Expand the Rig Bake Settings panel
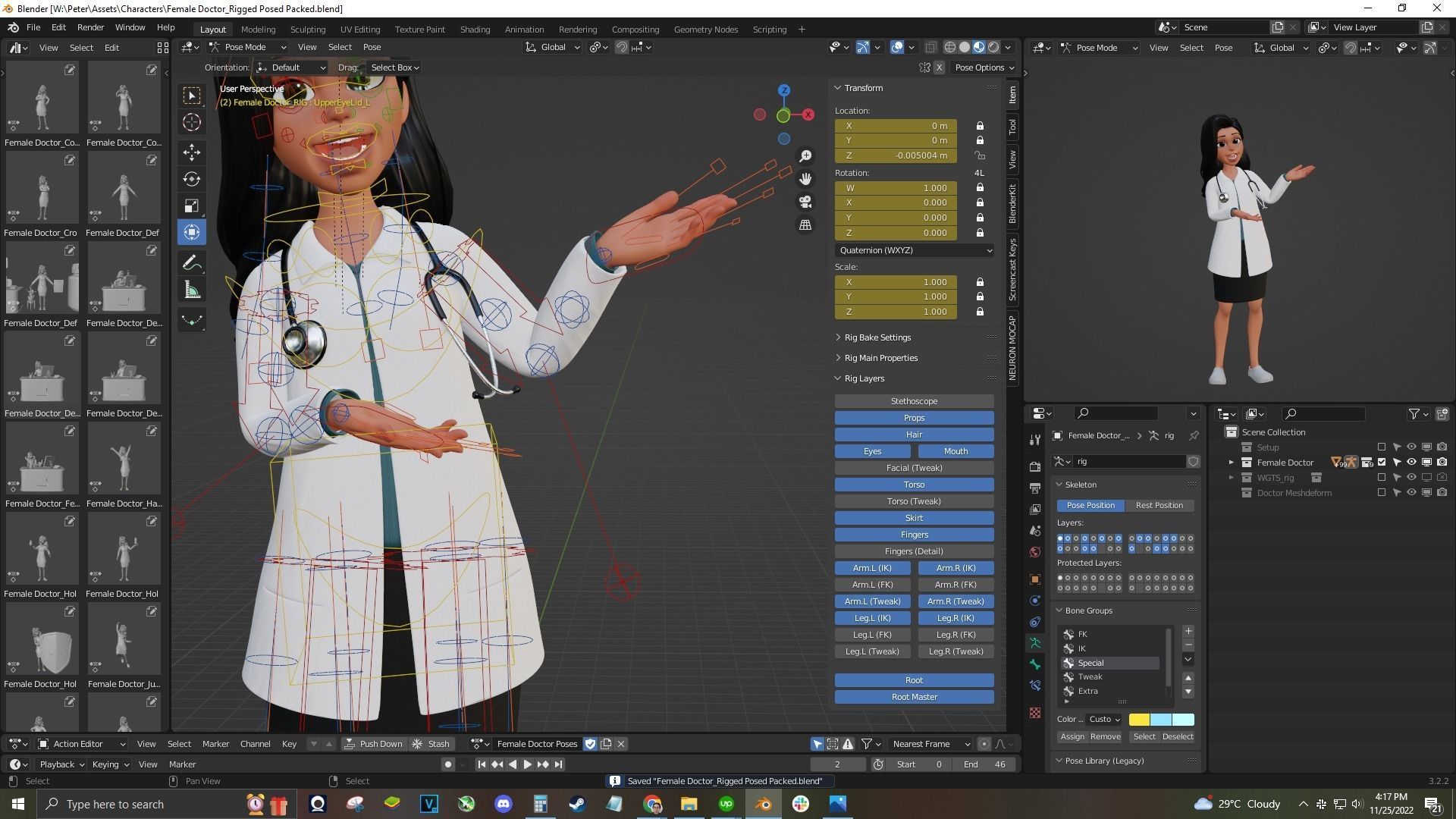The height and width of the screenshot is (819, 1456). (877, 337)
